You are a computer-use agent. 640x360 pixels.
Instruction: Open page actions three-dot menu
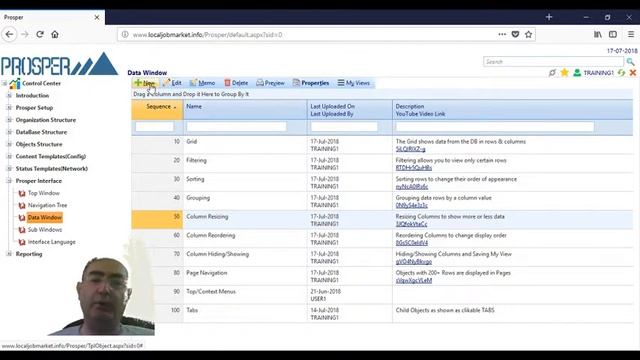click(x=502, y=35)
